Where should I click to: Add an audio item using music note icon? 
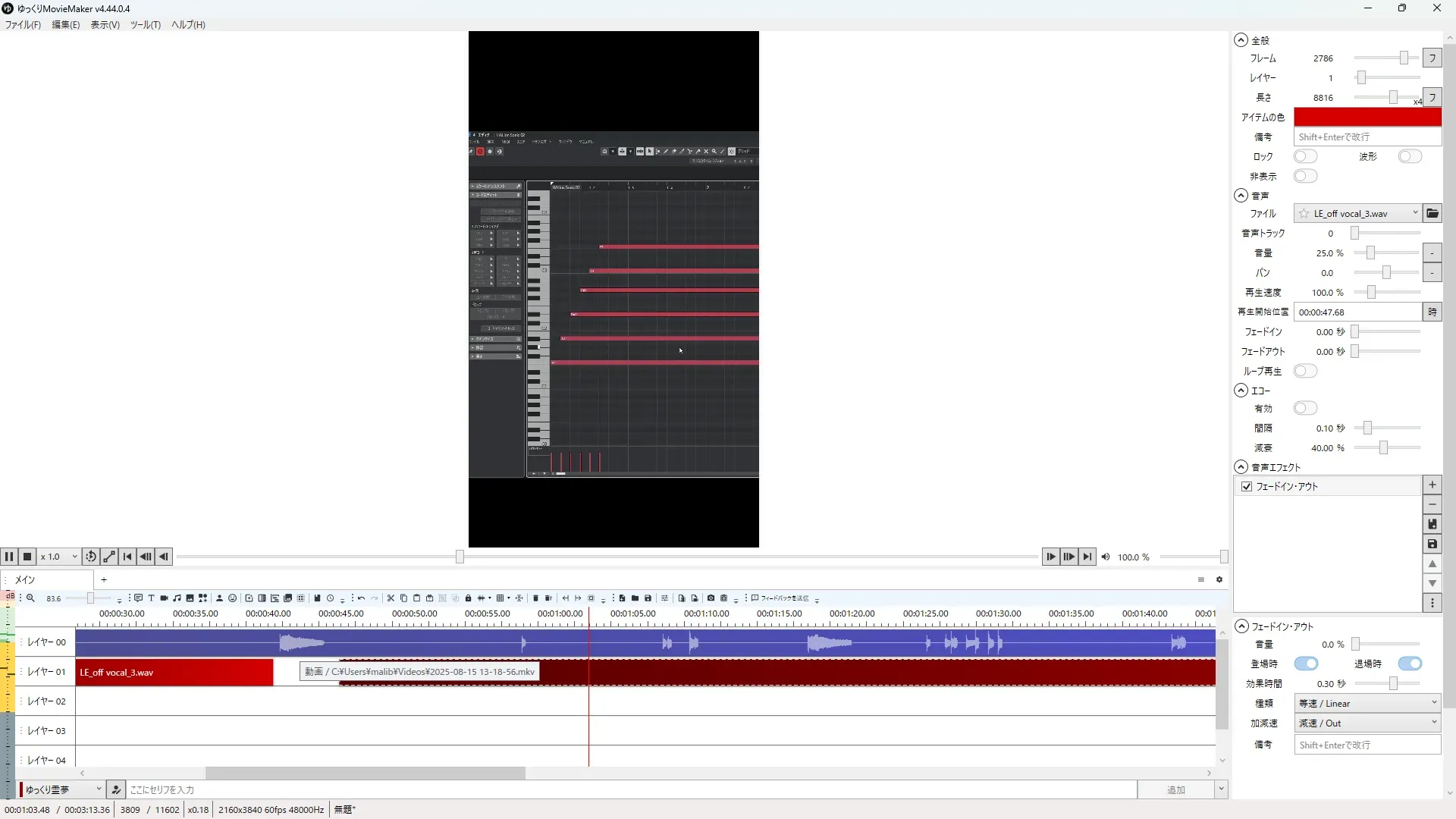tap(177, 598)
